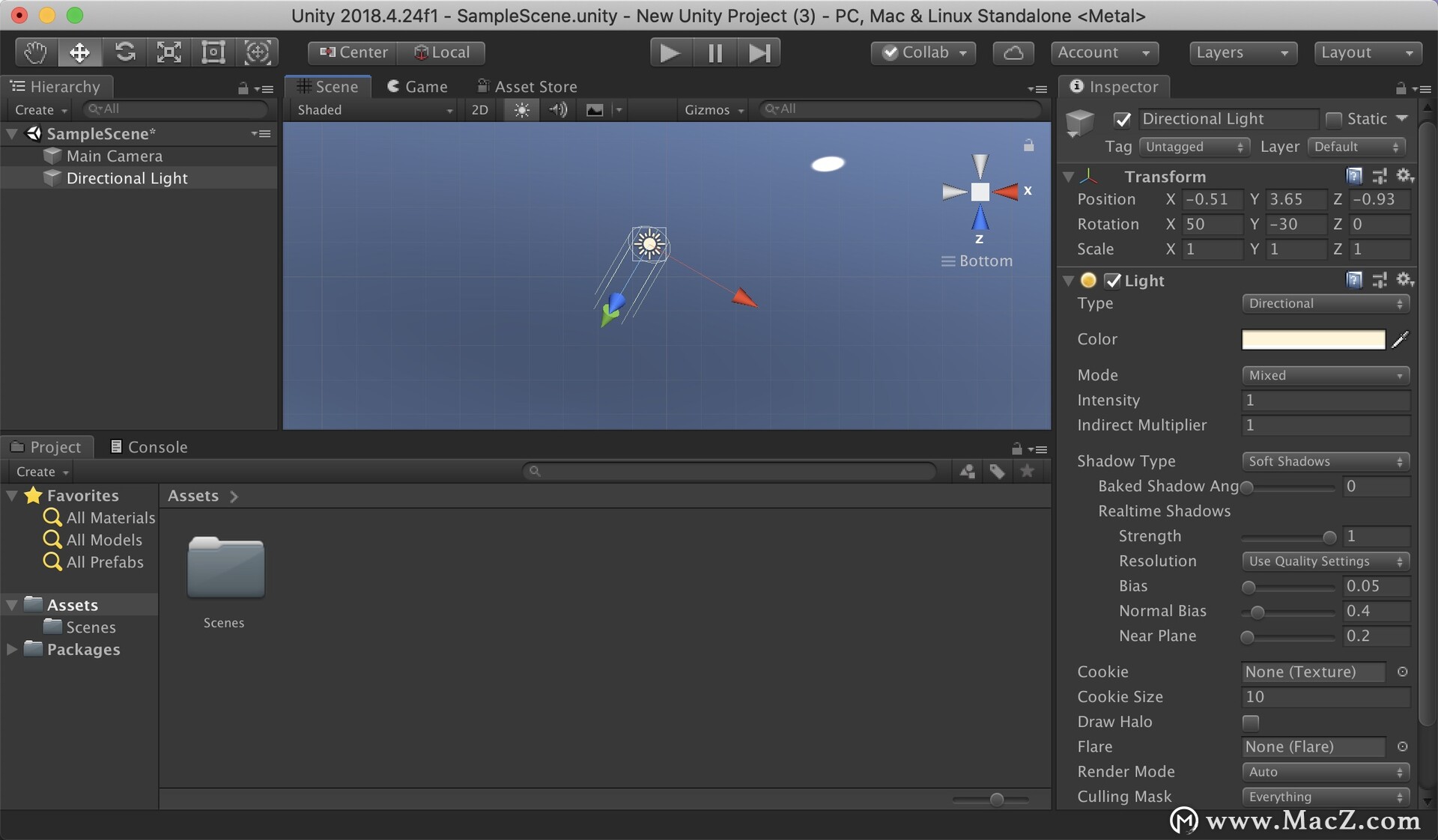1438x840 pixels.
Task: Select the Inspector tab
Action: pos(1114,87)
